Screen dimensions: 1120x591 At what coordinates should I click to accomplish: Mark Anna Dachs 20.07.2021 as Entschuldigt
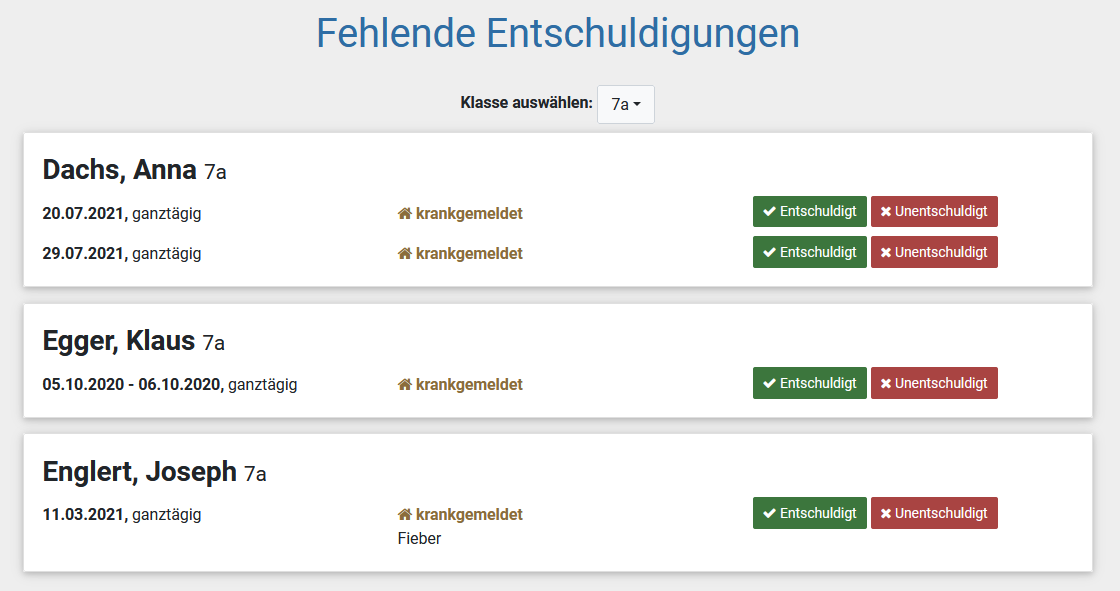809,212
